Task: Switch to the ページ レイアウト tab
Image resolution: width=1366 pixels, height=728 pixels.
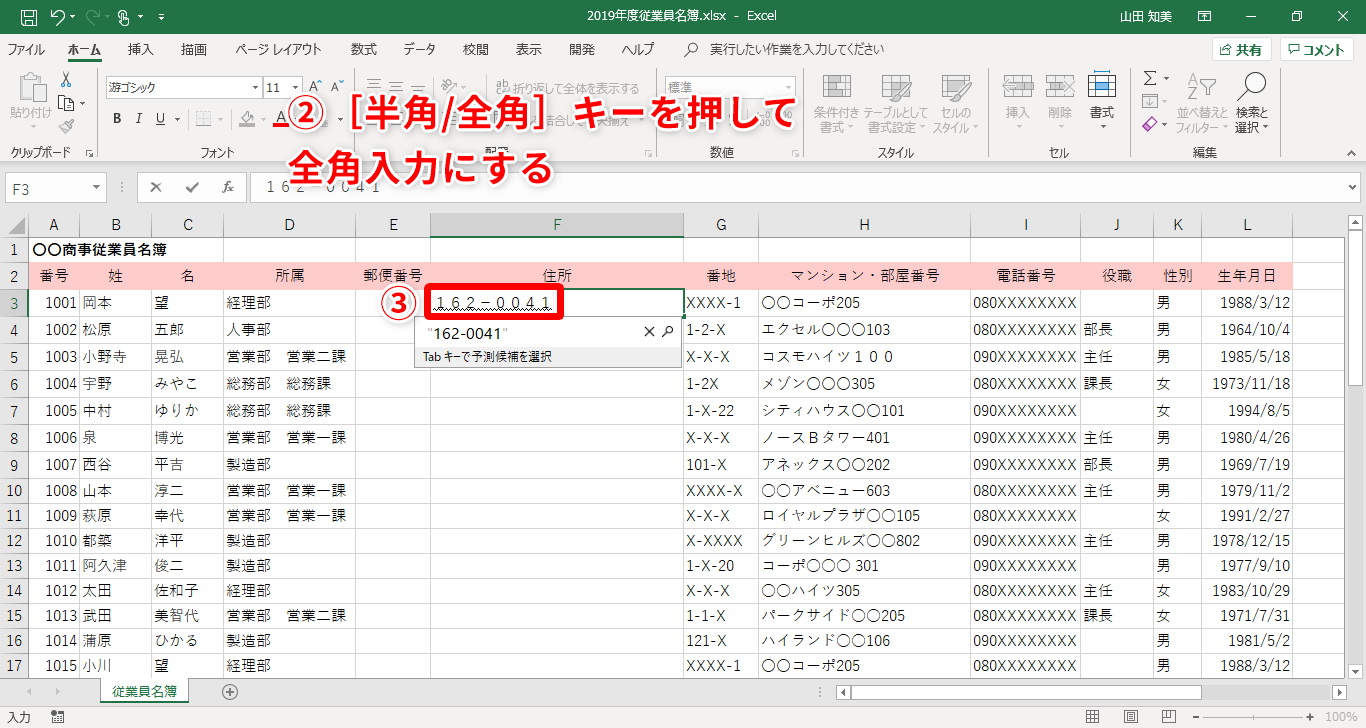Action: [278, 49]
